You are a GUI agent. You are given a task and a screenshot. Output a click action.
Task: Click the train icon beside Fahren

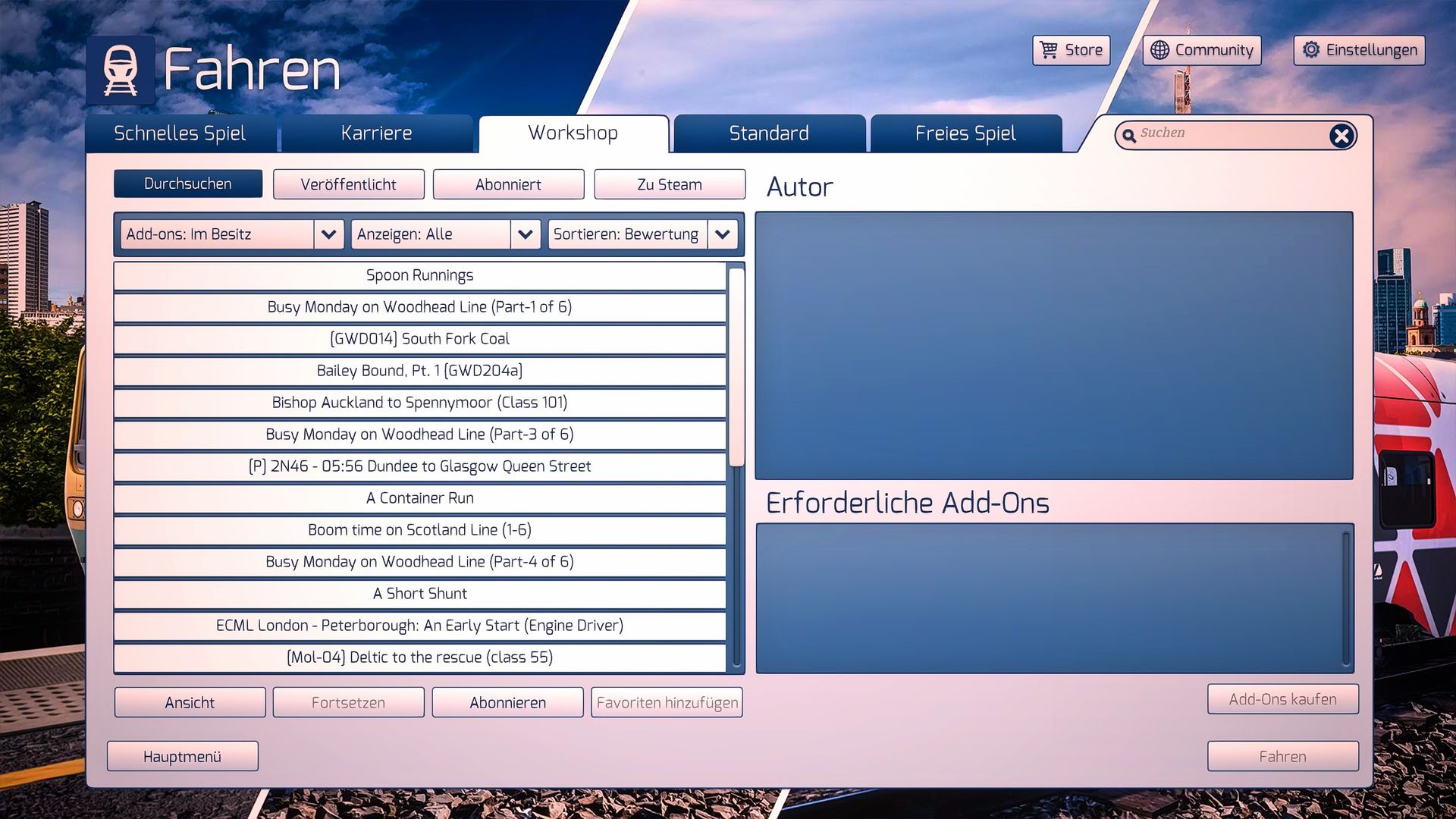pyautogui.click(x=121, y=70)
